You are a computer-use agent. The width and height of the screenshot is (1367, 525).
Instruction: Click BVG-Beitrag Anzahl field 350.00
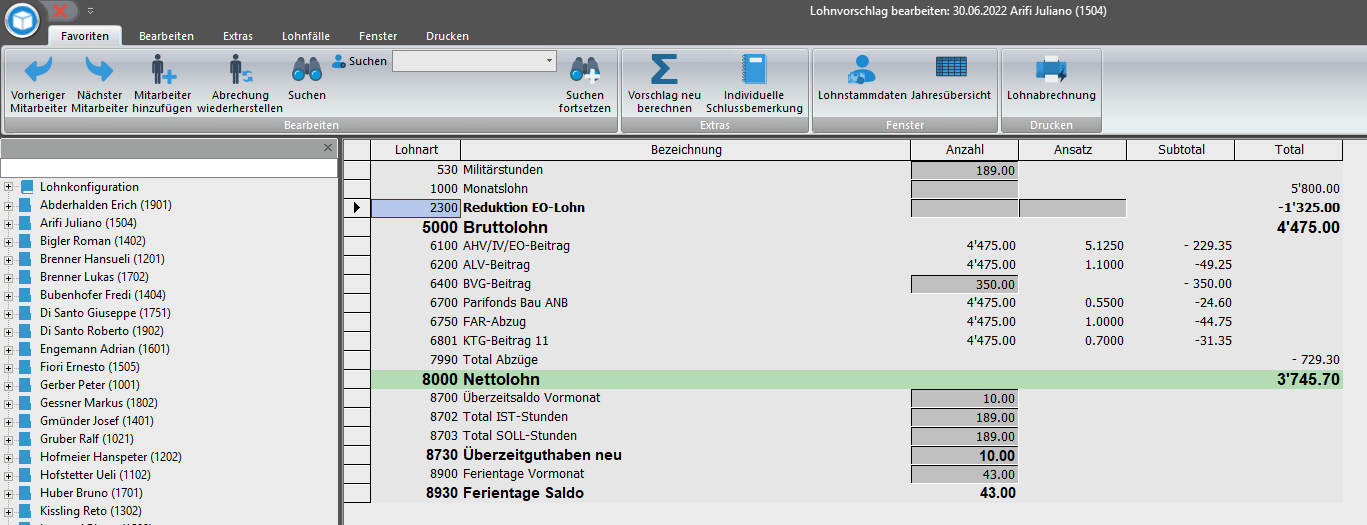[964, 284]
